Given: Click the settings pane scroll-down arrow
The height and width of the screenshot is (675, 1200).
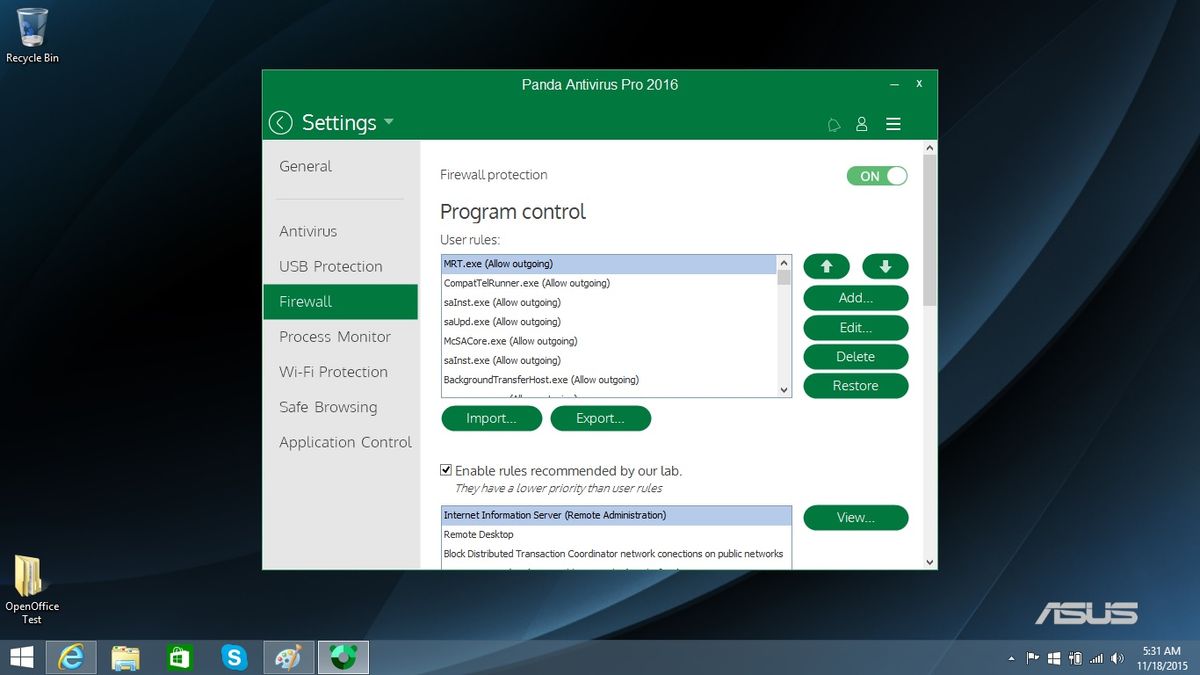Looking at the screenshot, I should pyautogui.click(x=930, y=562).
